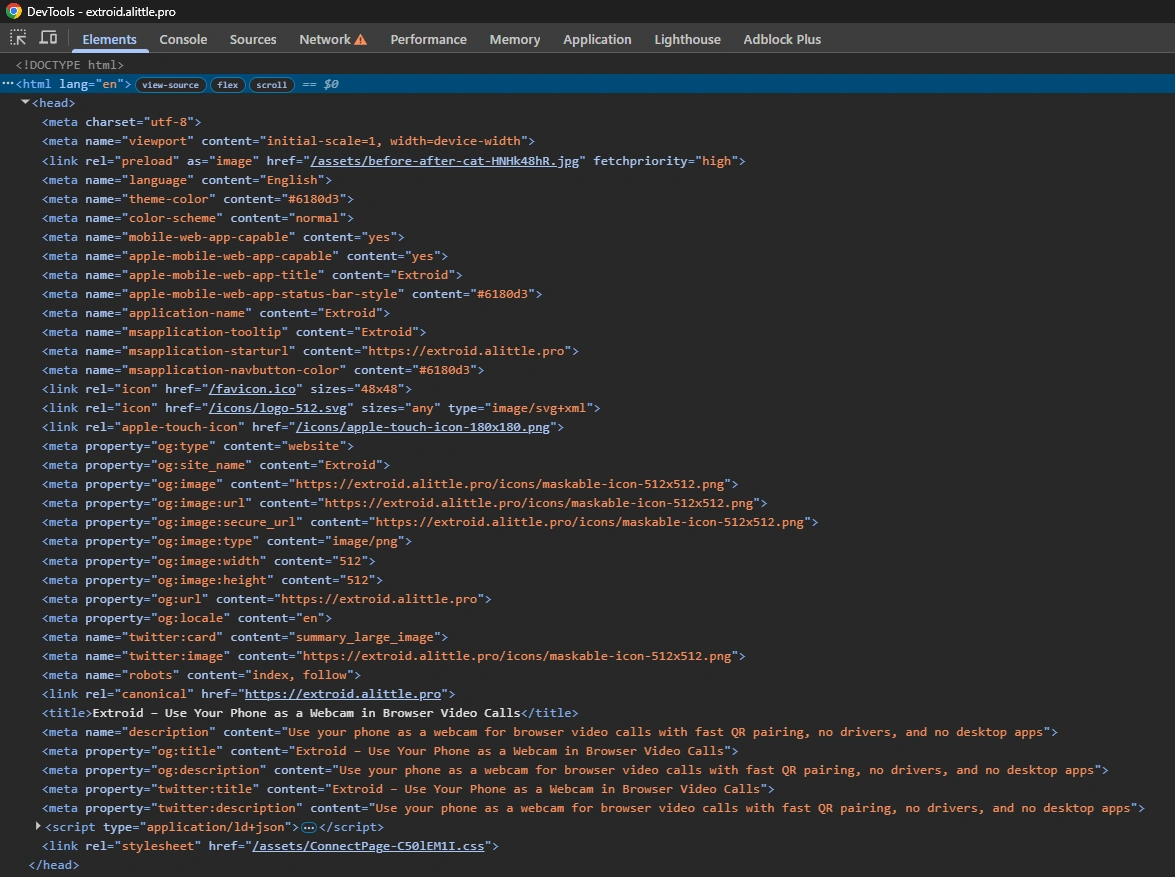Select the twitter:card meta node
1175x877 pixels.
click(x=245, y=636)
